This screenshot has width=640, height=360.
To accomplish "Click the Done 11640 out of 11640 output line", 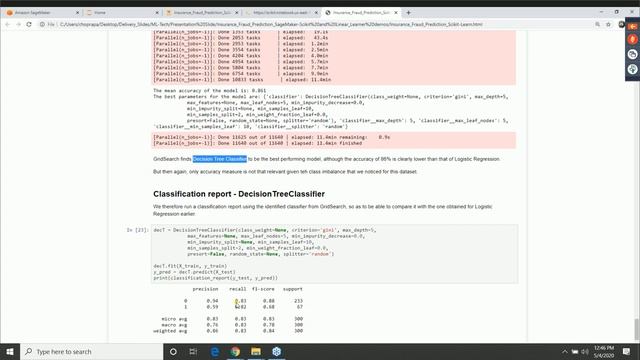I will point(258,143).
